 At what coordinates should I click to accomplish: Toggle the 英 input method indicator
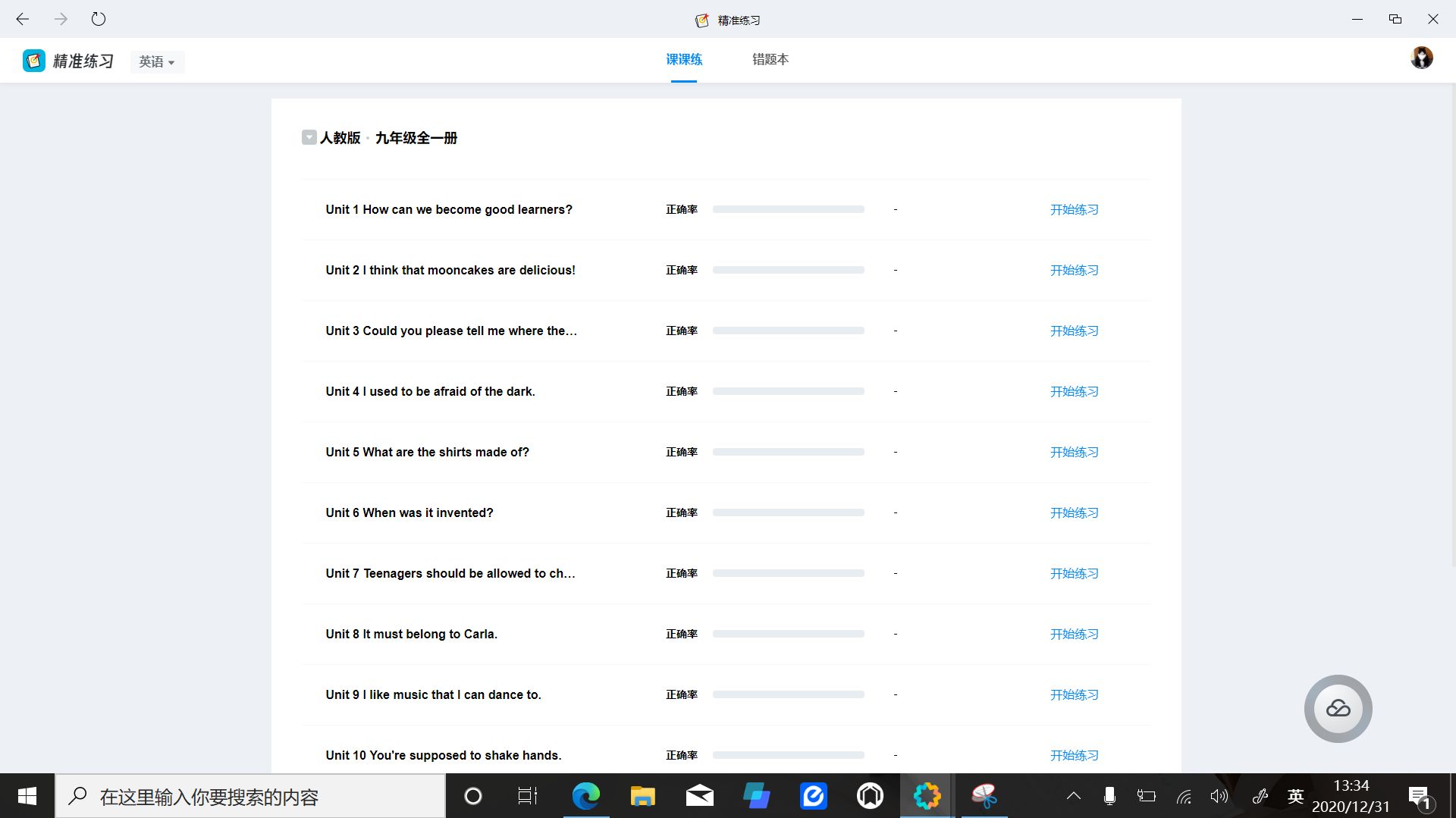point(1295,796)
